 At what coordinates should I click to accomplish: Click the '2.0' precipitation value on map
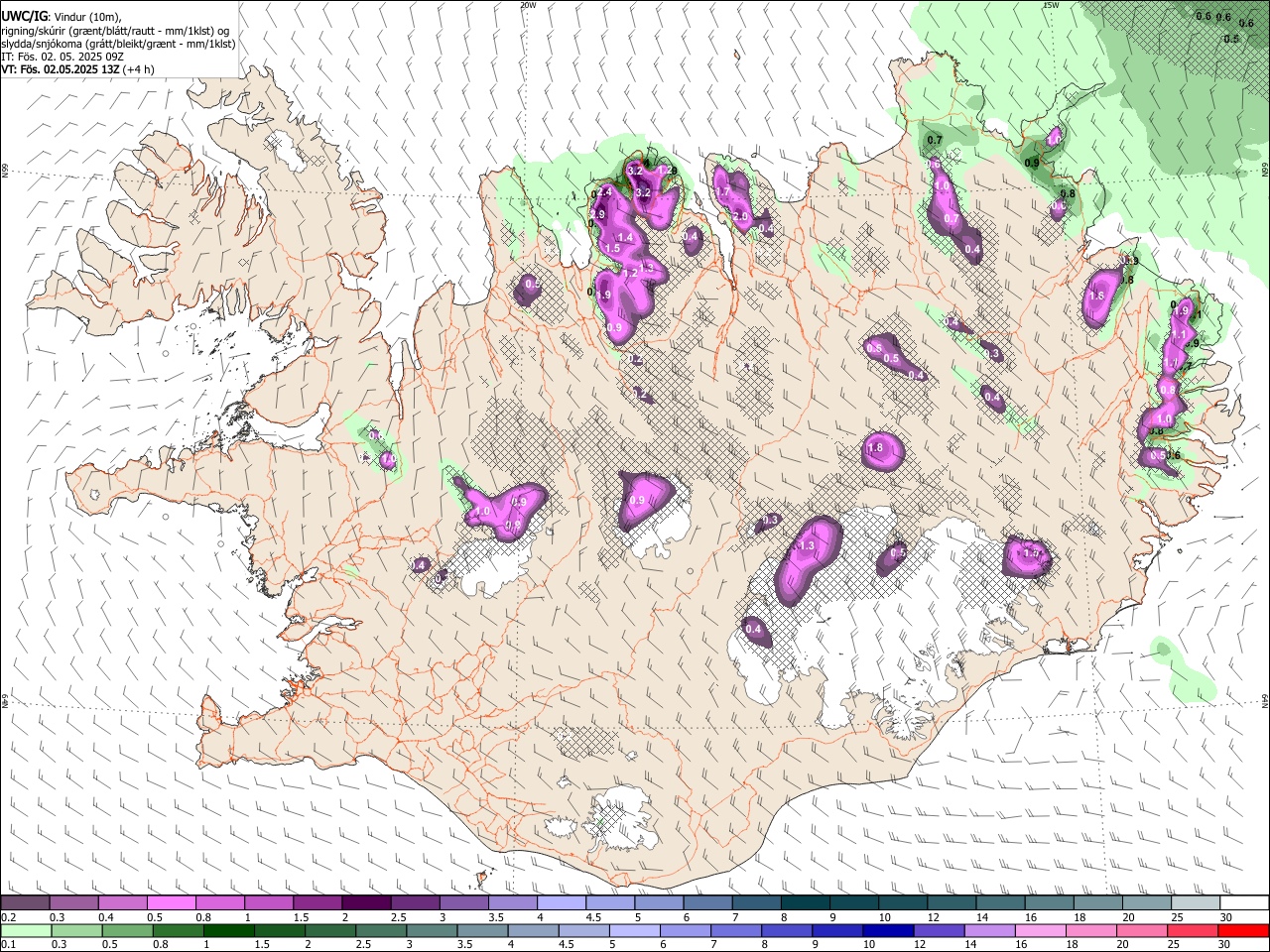(x=740, y=216)
